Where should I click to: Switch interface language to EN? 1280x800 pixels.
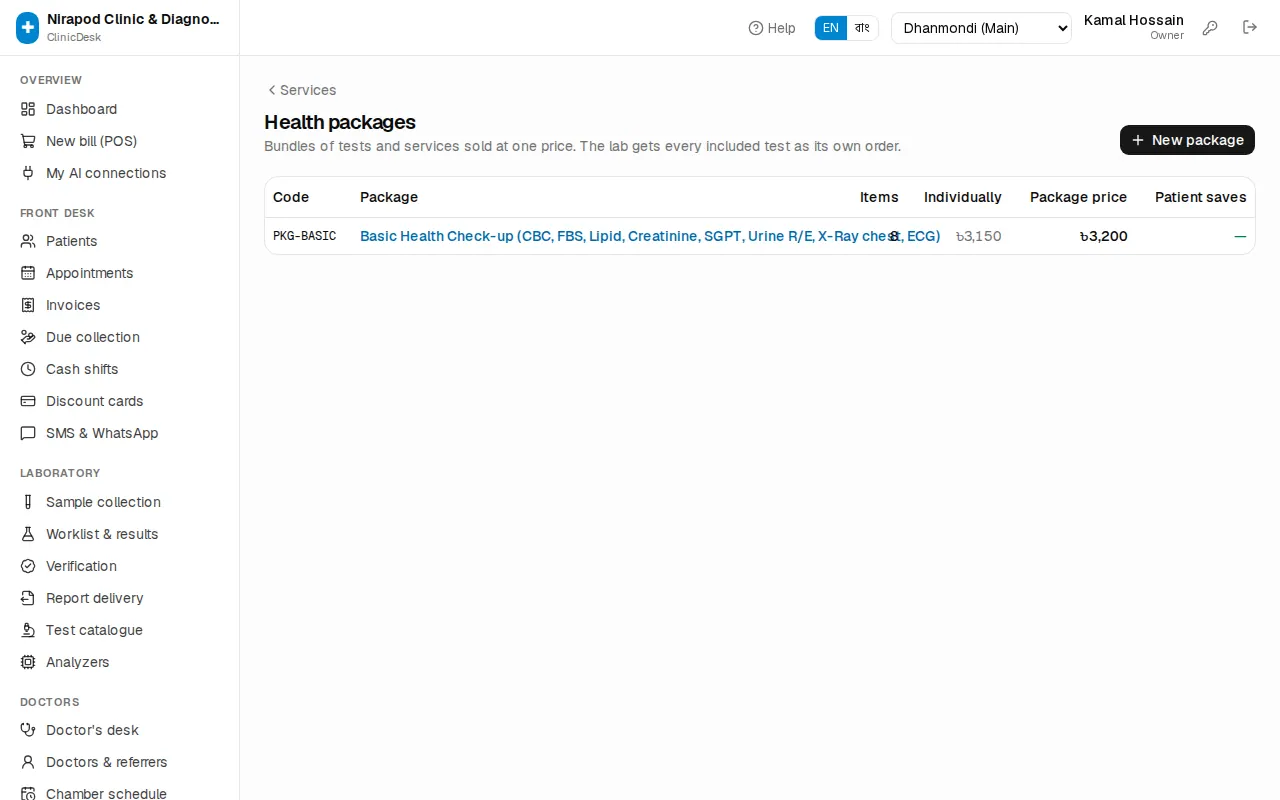coord(831,28)
